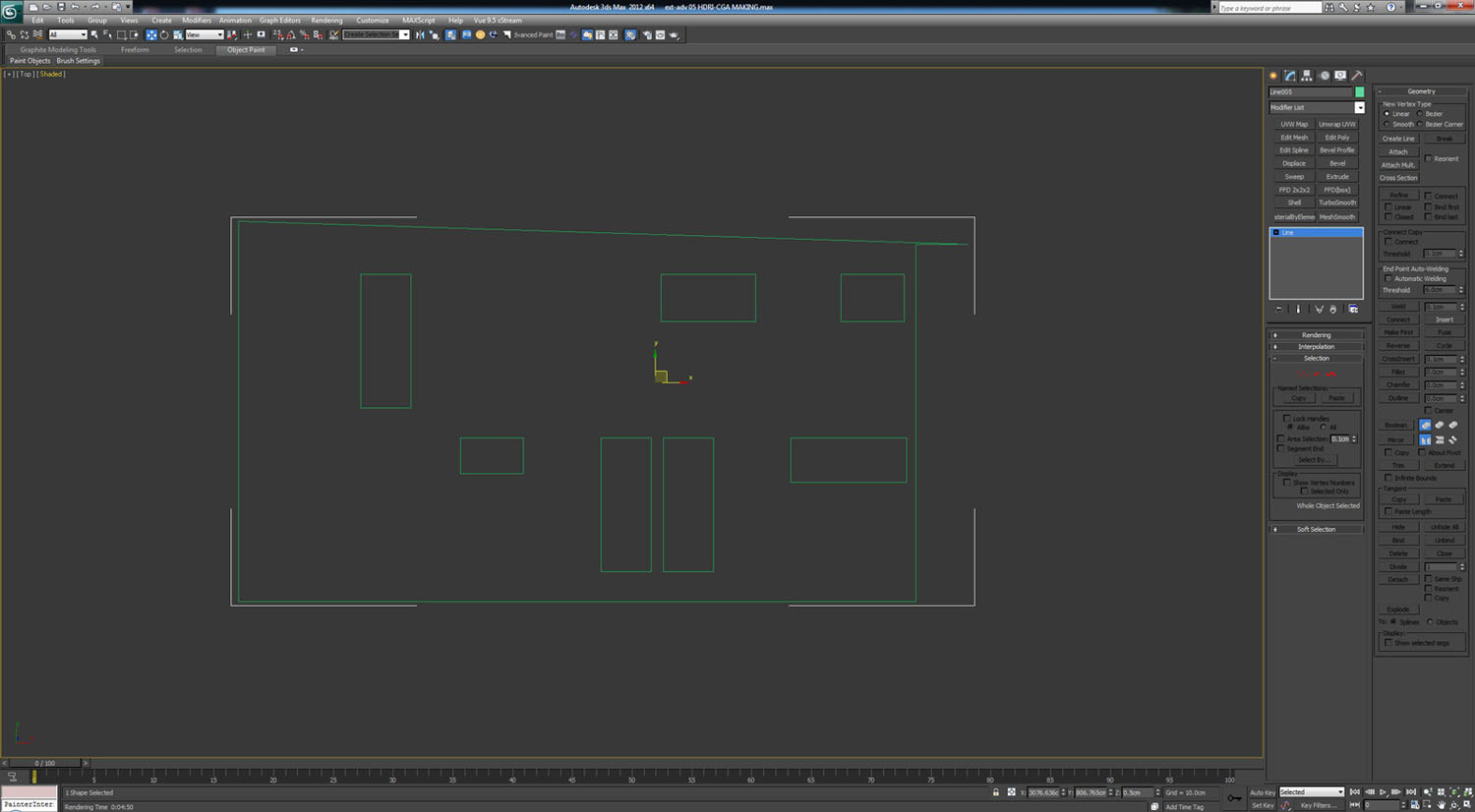The height and width of the screenshot is (812, 1475).
Task: Open the Utilities hammer panel
Action: click(1357, 76)
